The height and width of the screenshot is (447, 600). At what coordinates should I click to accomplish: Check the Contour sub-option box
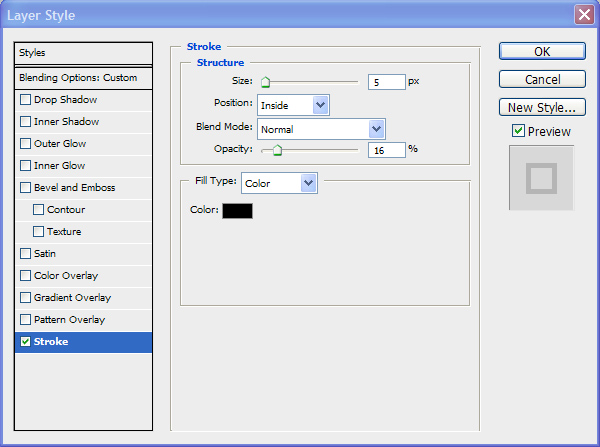(x=38, y=210)
